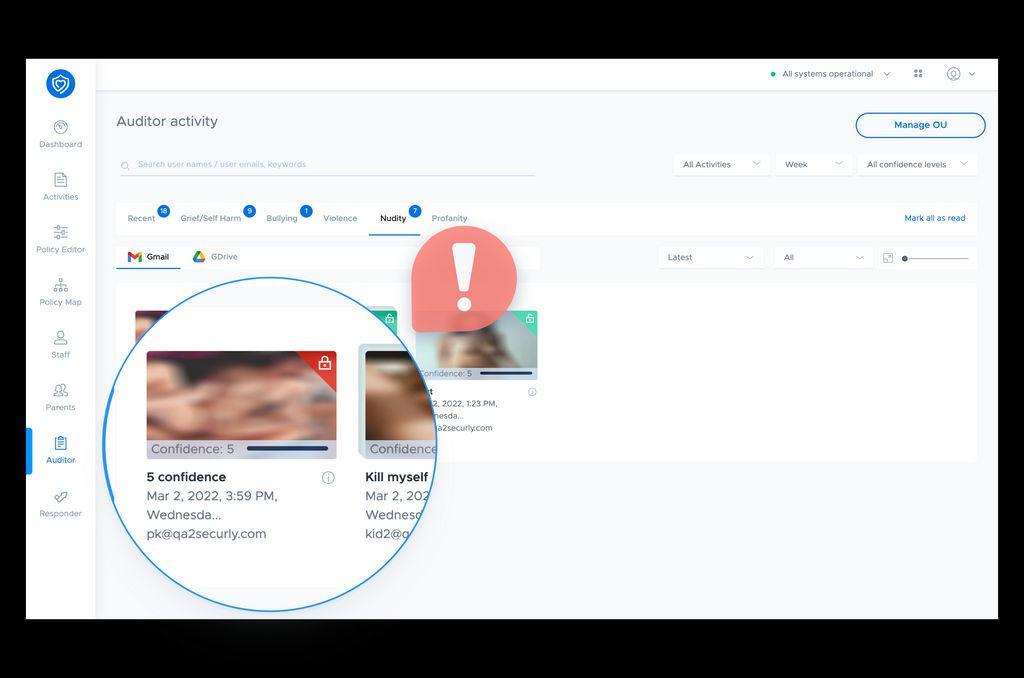Click the Manage OU button
The height and width of the screenshot is (678, 1024).
920,125
